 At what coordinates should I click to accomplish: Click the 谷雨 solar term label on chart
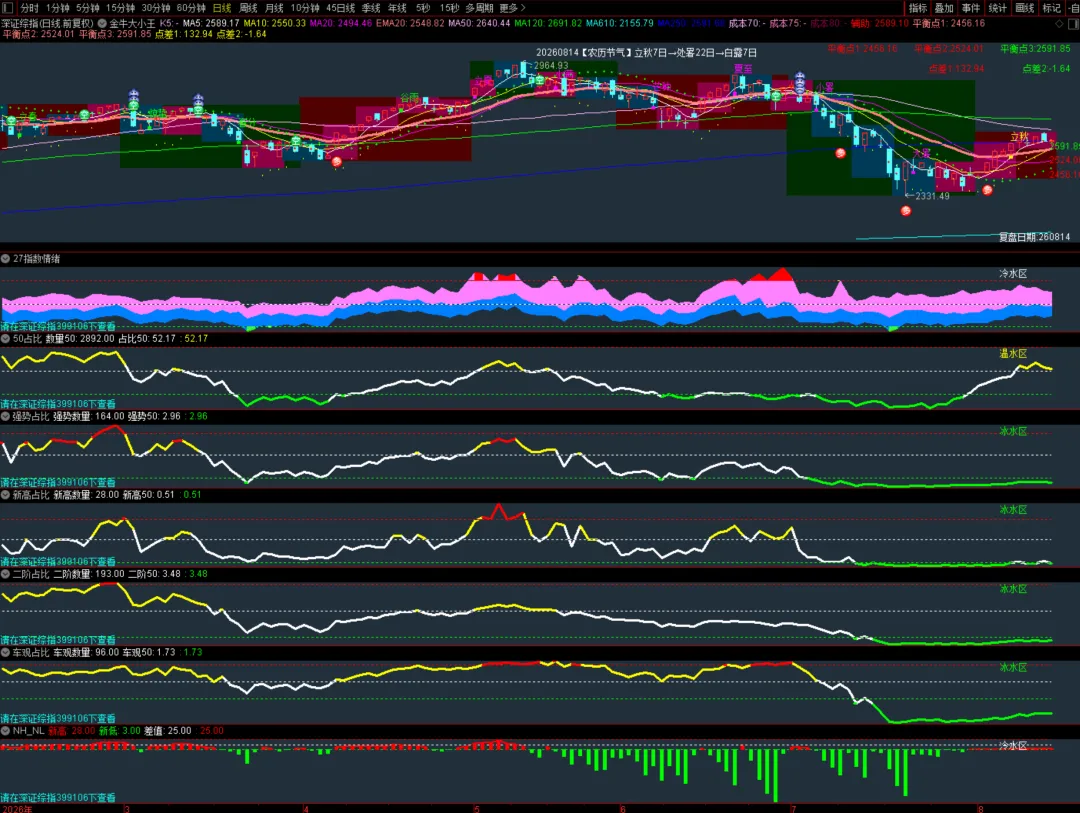point(410,98)
